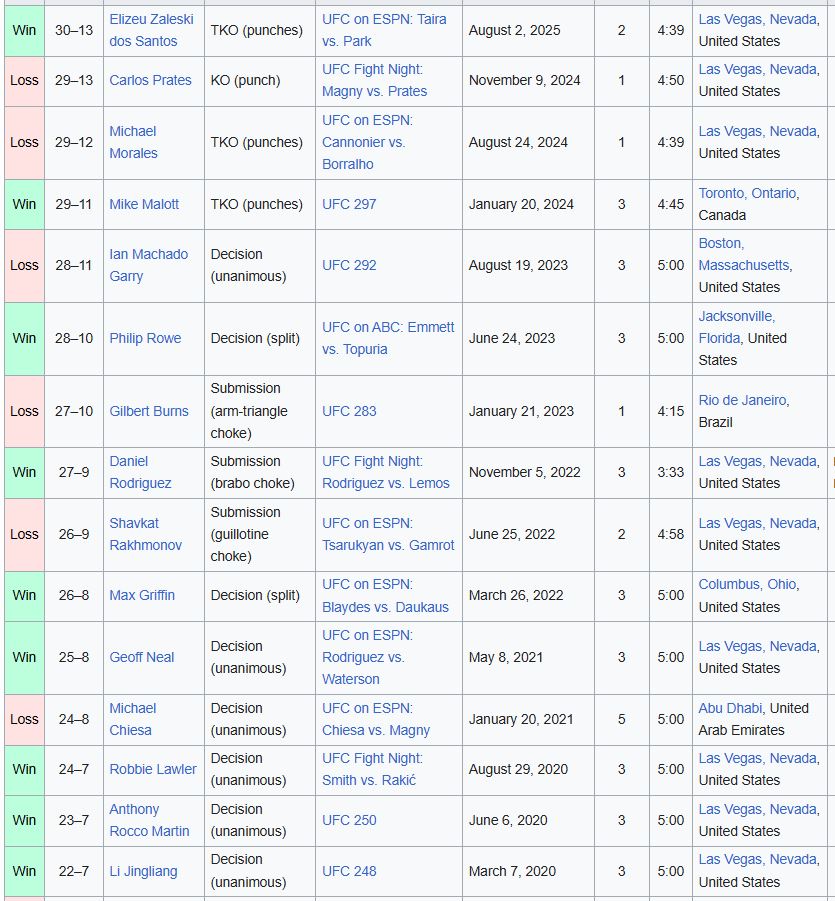
Task: Open Abu Dhabi location link
Action: click(x=730, y=708)
